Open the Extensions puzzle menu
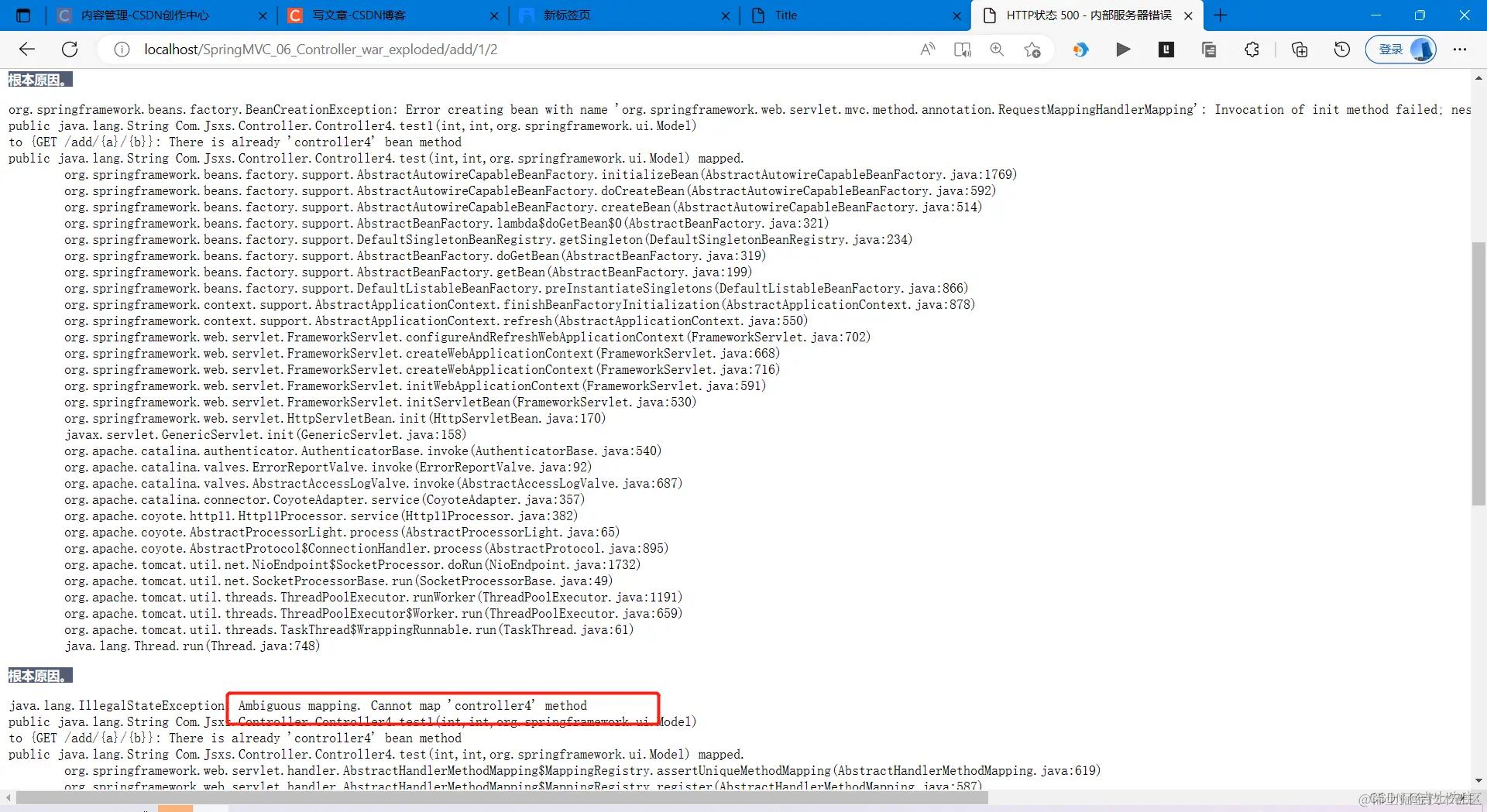 coord(1252,50)
